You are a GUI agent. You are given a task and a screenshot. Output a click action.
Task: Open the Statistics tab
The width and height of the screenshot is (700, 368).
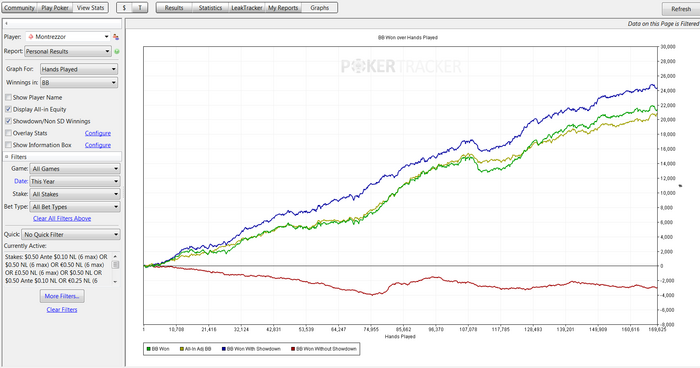[210, 8]
